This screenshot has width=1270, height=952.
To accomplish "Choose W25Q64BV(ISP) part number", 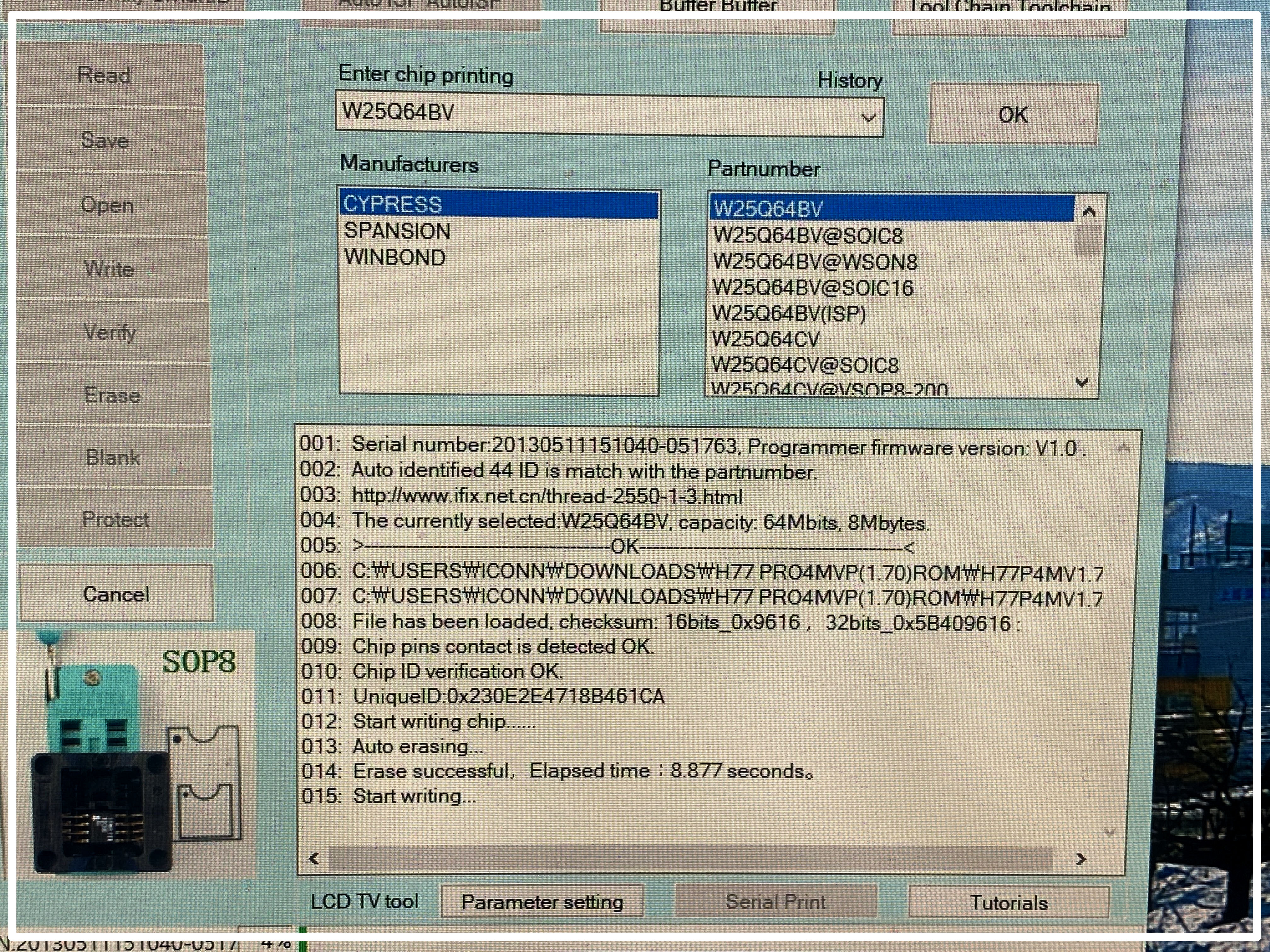I will [789, 314].
